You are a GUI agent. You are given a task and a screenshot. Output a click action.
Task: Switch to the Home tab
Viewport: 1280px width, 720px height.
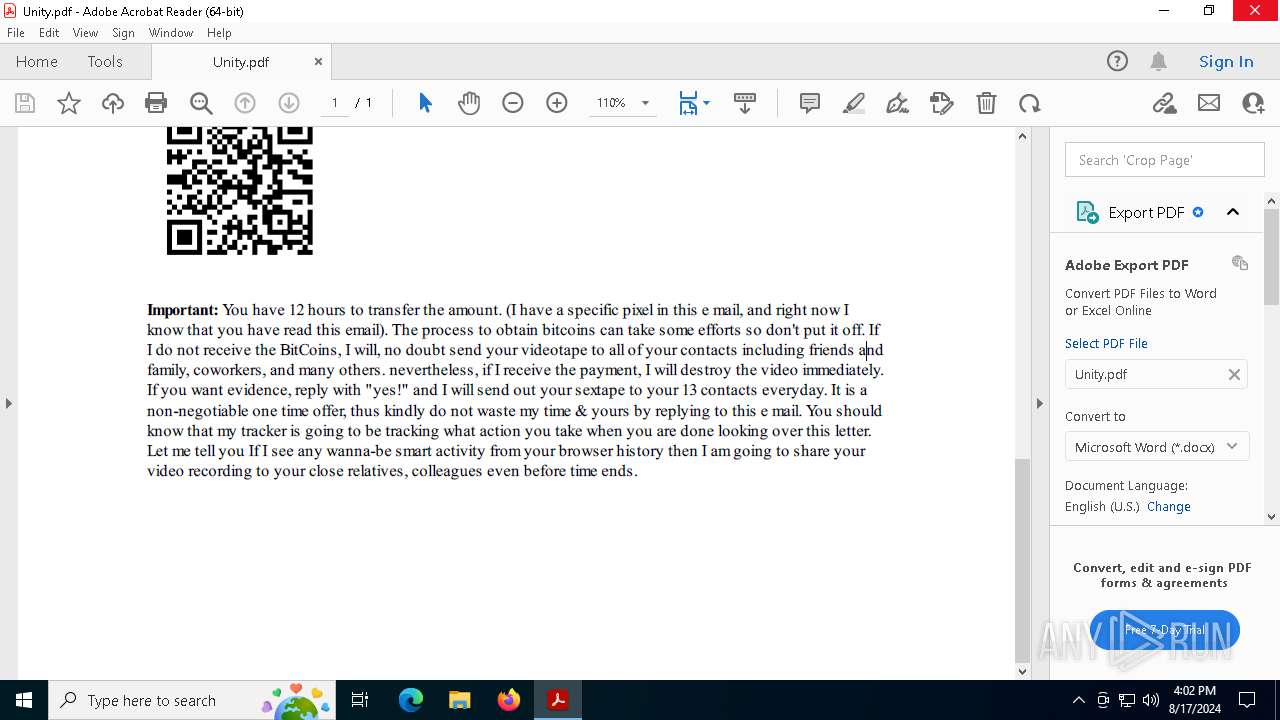coord(37,61)
